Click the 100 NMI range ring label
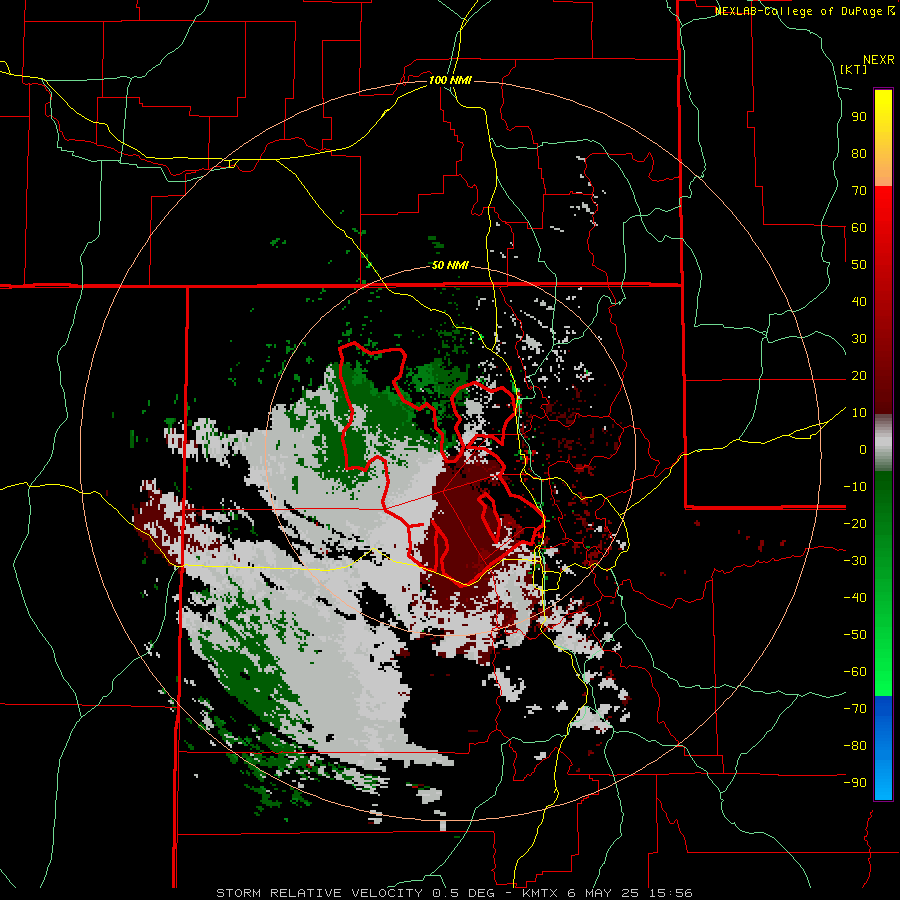Viewport: 900px width, 900px height. coord(450,80)
